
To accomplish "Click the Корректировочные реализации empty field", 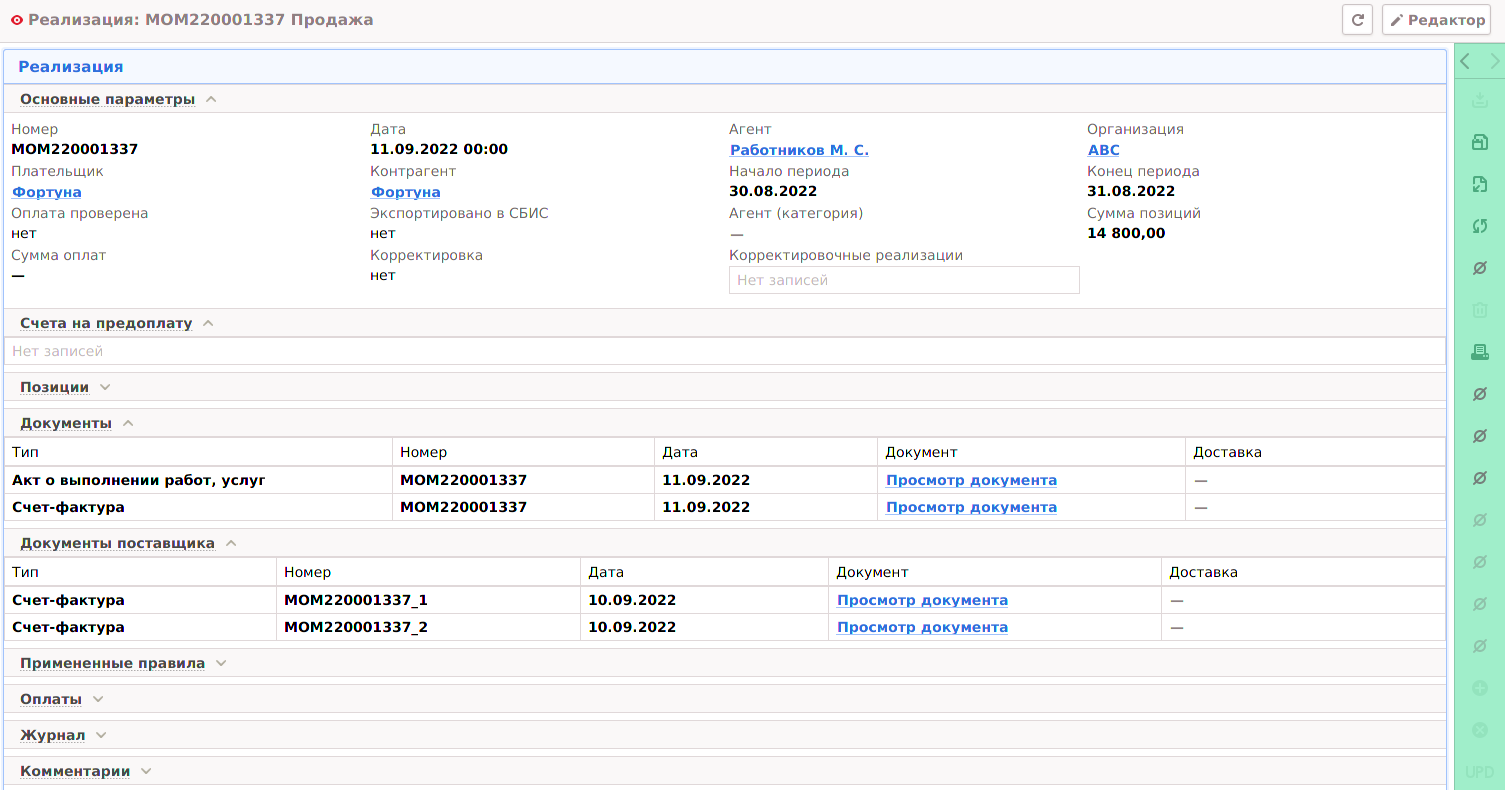I will point(904,280).
